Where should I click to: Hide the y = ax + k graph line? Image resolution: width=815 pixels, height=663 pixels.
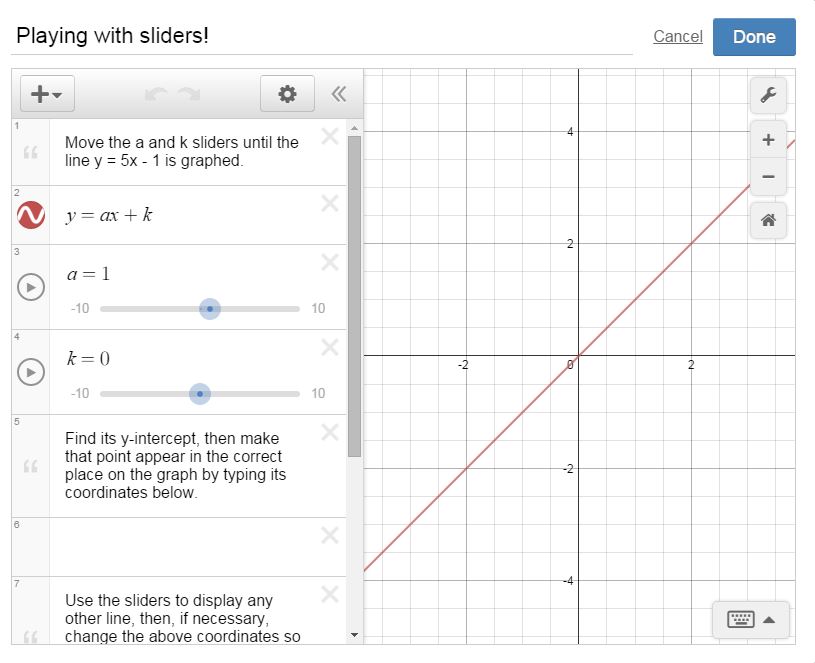[x=31, y=214]
